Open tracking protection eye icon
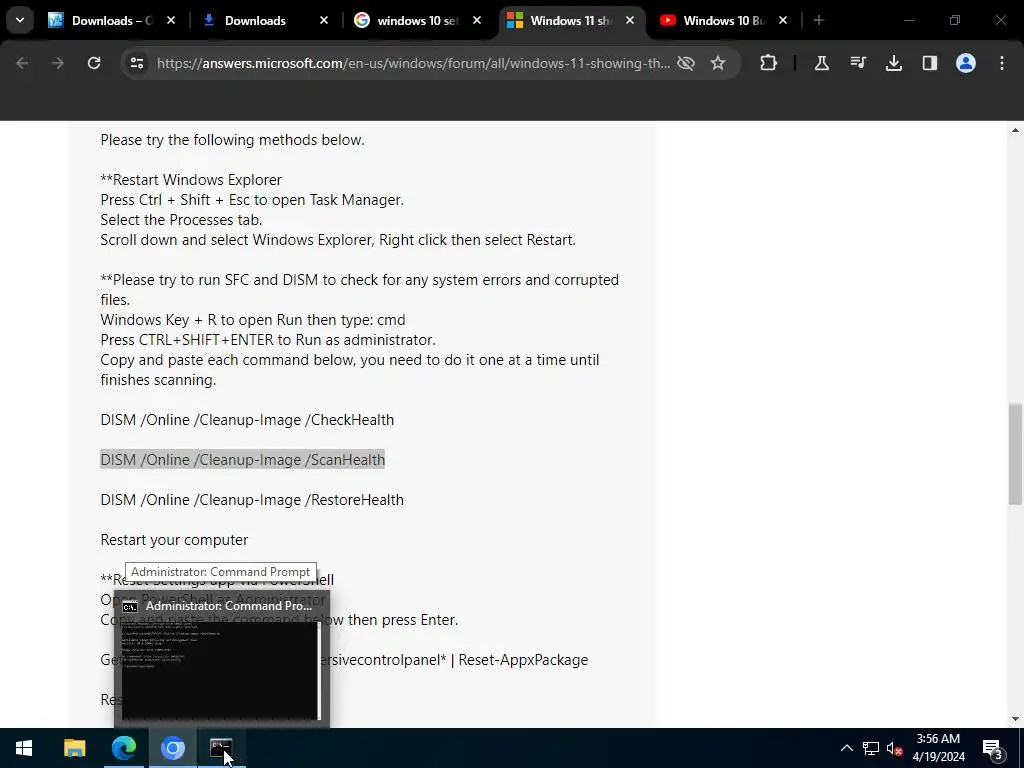 (x=686, y=63)
